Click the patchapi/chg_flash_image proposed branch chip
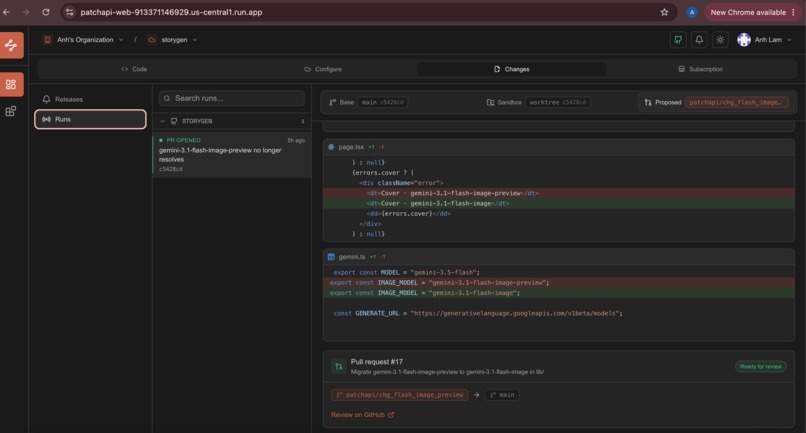This screenshot has height=433, width=806. [736, 102]
